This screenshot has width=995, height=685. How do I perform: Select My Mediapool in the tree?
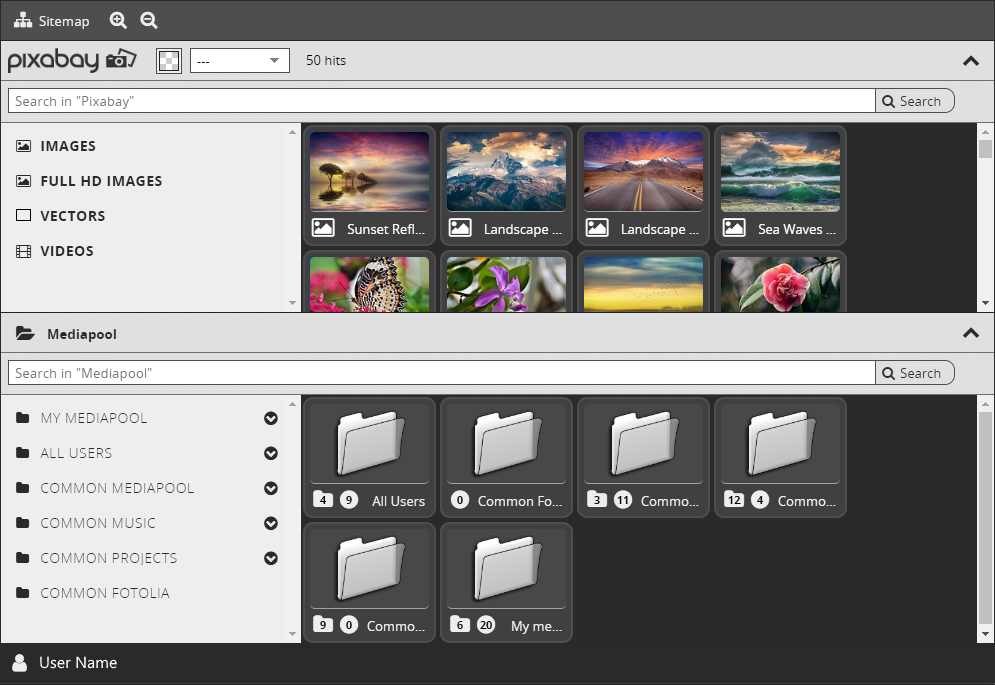coord(94,418)
